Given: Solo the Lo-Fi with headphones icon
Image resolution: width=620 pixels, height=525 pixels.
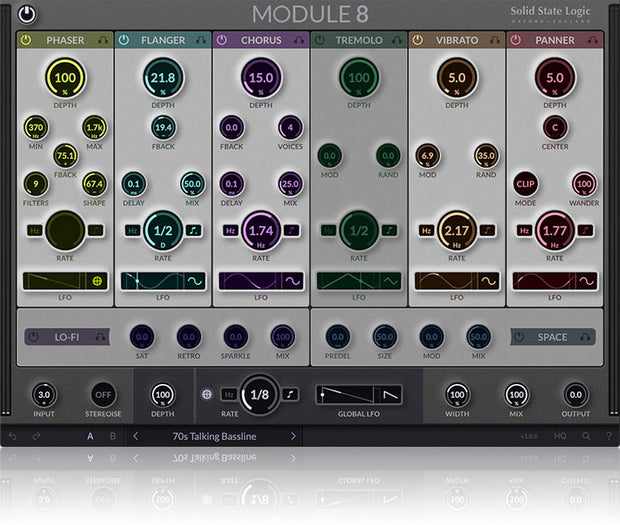Looking at the screenshot, I should click(100, 337).
